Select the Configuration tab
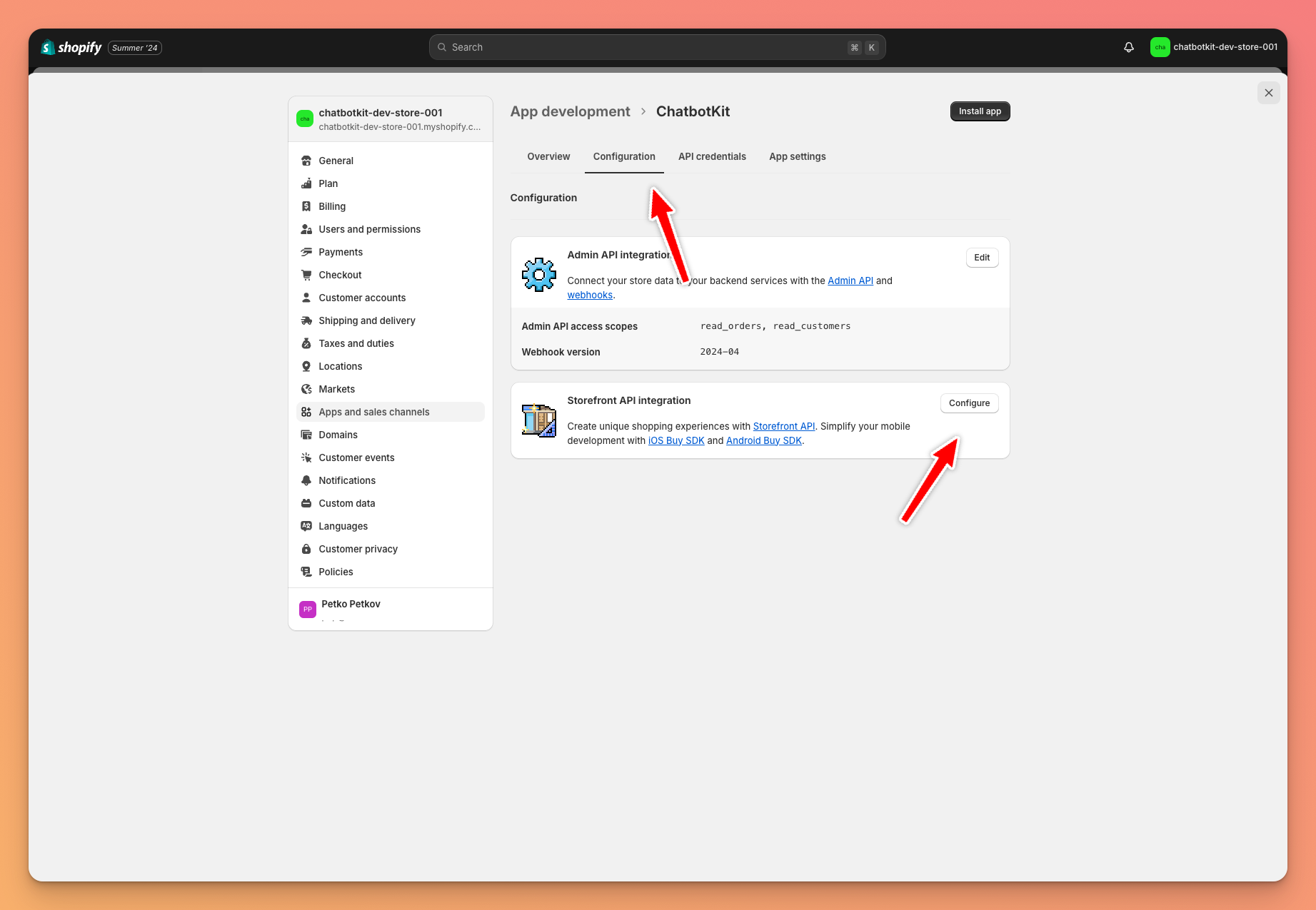Screen dimensions: 1316x910 tap(624, 156)
